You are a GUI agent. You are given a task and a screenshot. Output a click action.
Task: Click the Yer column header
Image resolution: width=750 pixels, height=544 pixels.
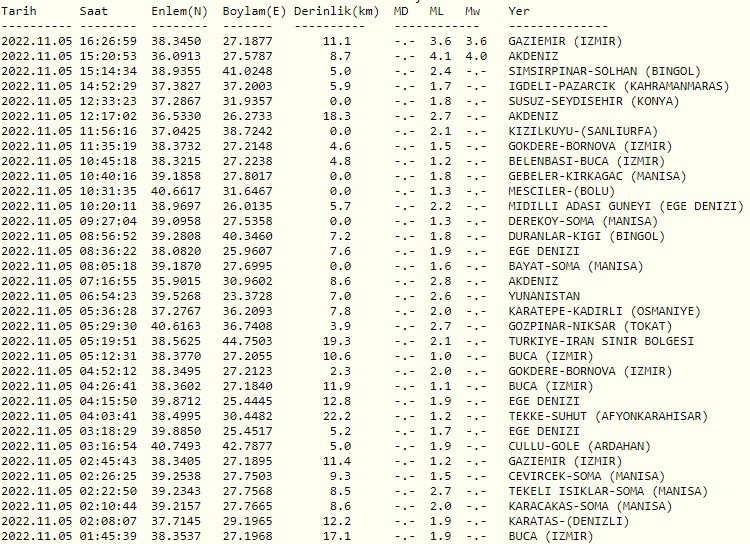click(x=519, y=10)
